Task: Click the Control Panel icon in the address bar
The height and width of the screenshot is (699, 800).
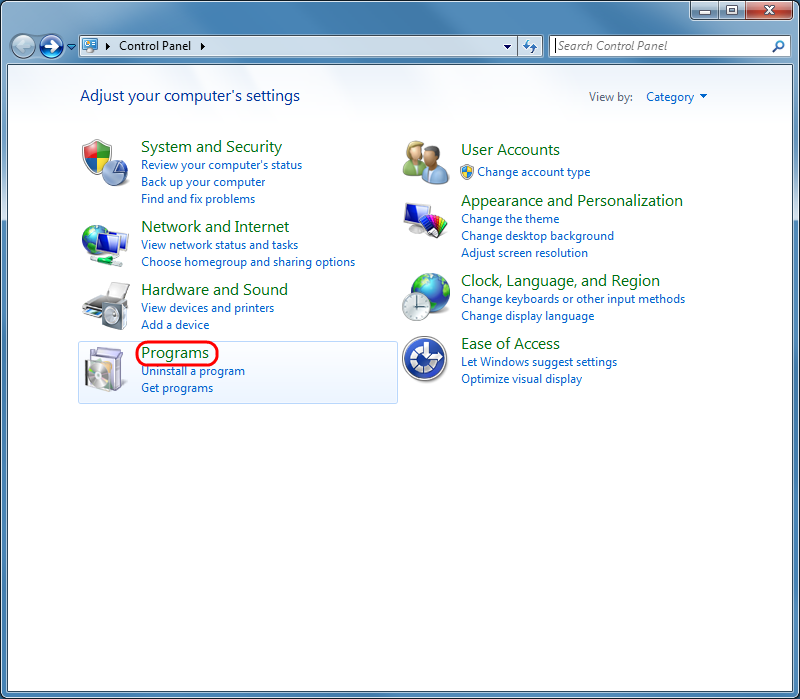Action: click(90, 46)
